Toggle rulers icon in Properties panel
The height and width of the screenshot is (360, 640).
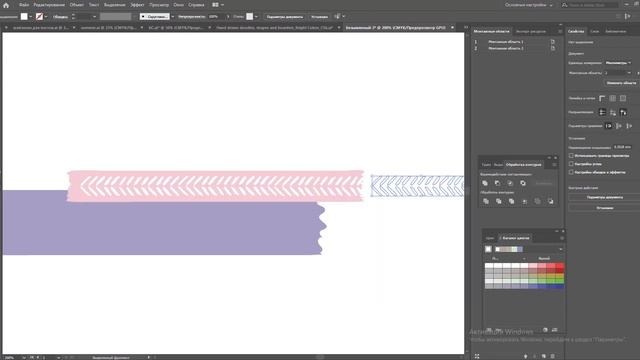pyautogui.click(x=602, y=98)
